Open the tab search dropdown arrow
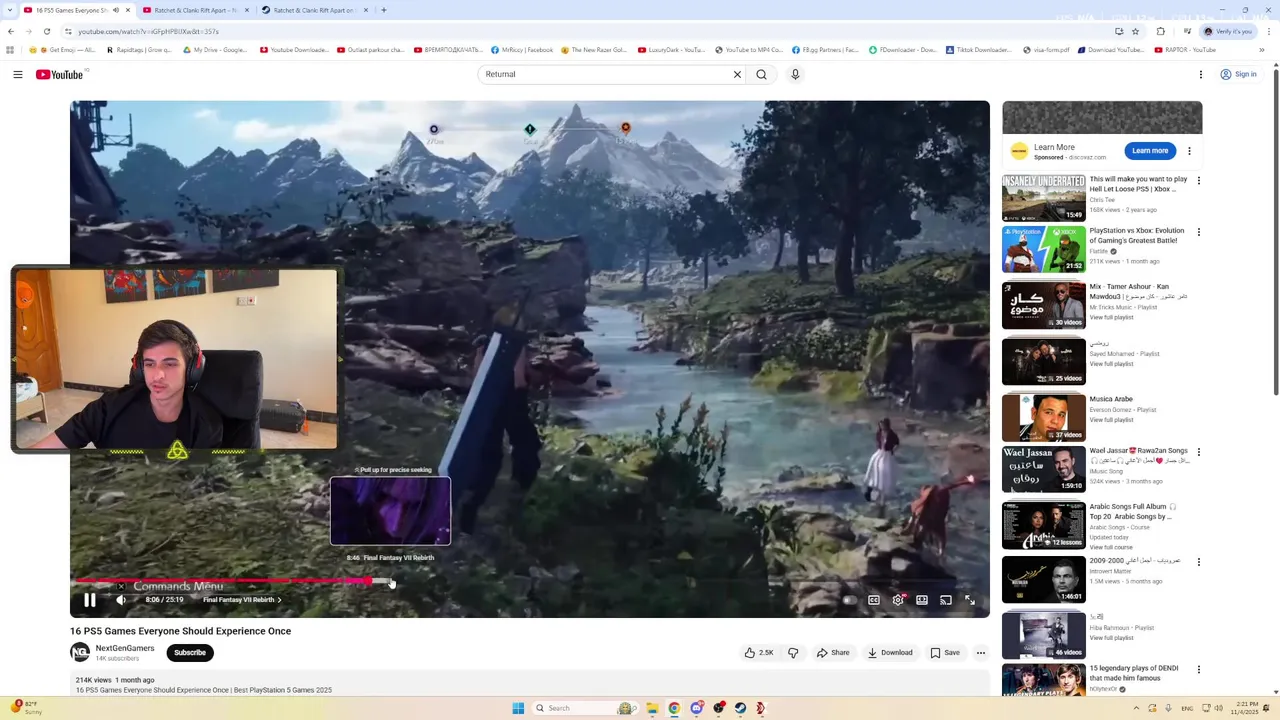 [x=9, y=10]
